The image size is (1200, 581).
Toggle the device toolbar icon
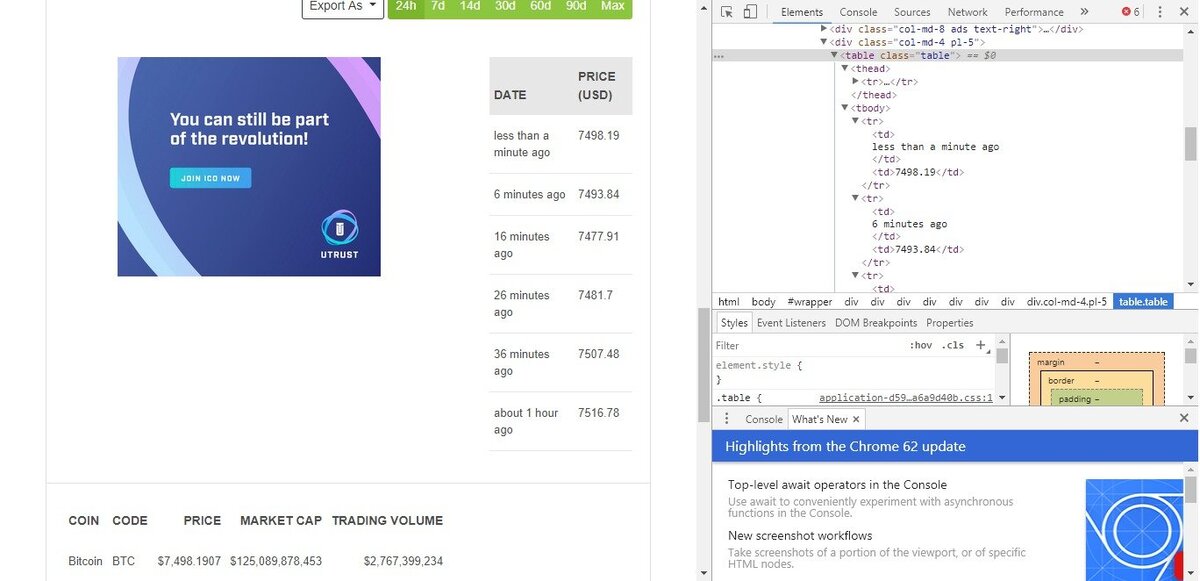tap(748, 12)
